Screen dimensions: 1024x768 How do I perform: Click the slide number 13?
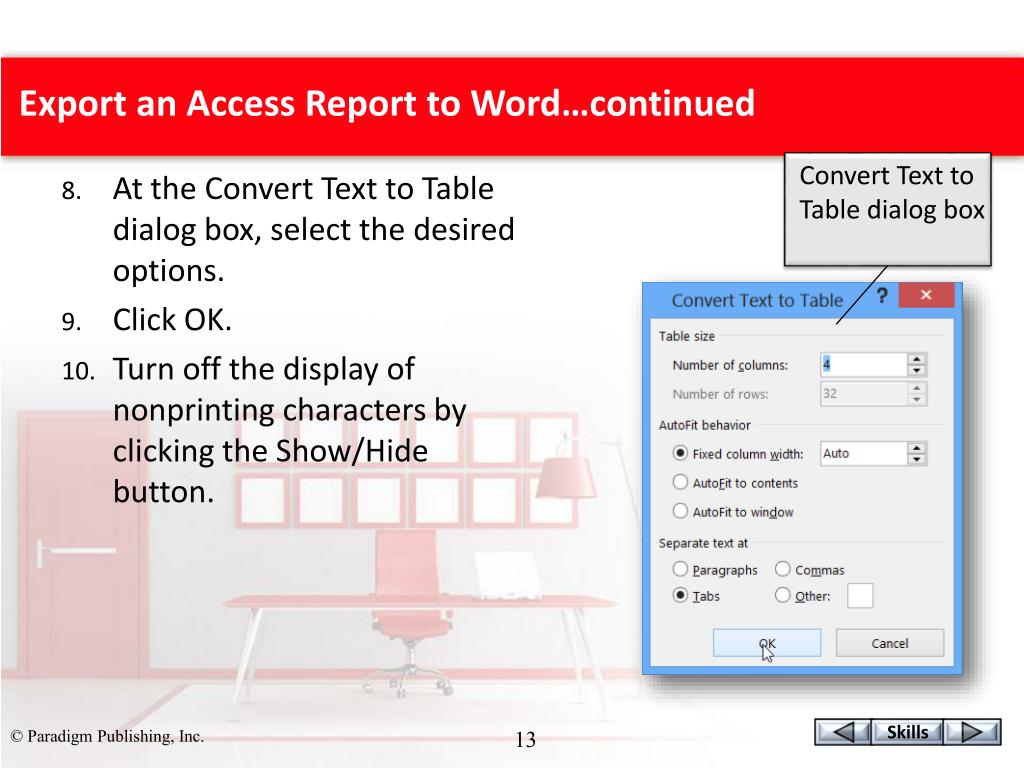[526, 739]
